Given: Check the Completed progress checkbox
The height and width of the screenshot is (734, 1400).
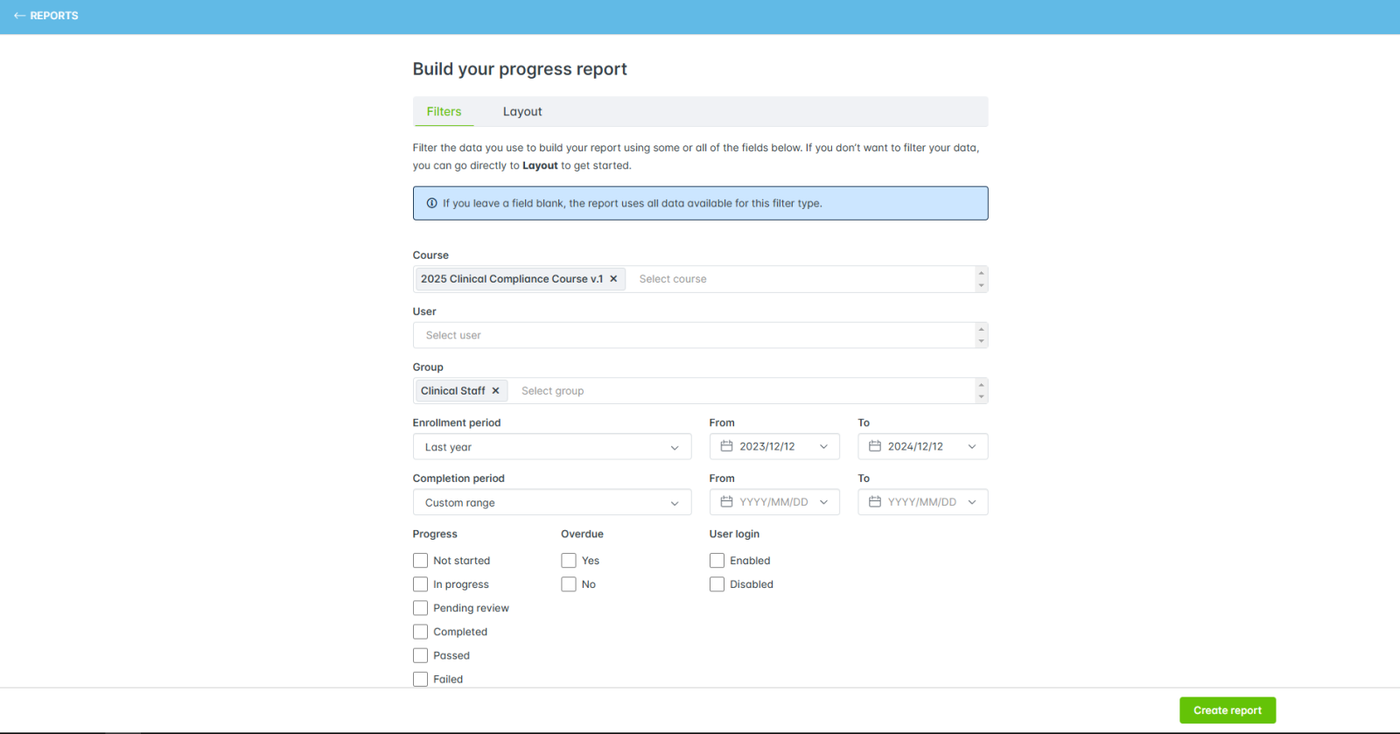Looking at the screenshot, I should 420,632.
